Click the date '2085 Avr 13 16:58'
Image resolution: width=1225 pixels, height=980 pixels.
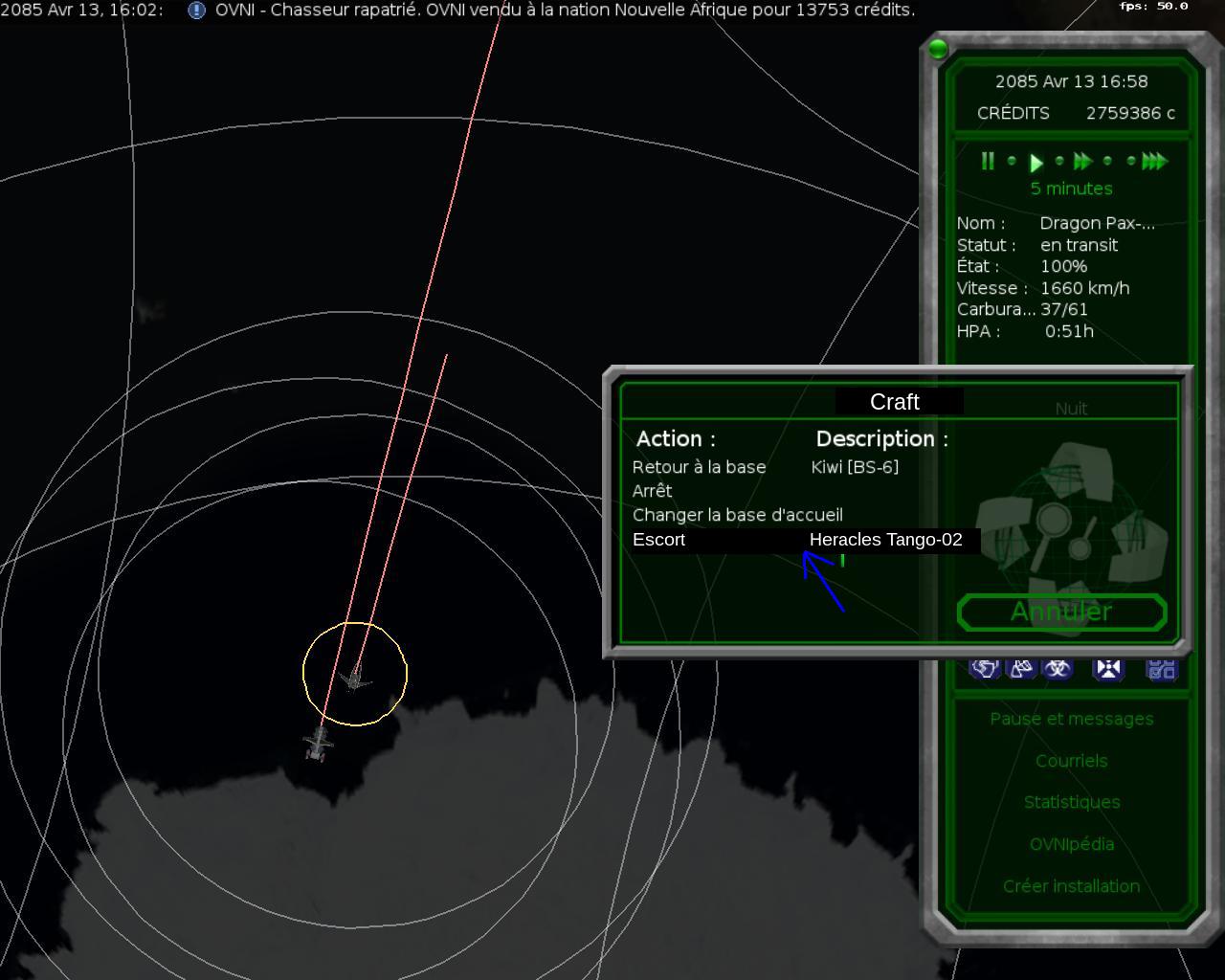[1072, 81]
